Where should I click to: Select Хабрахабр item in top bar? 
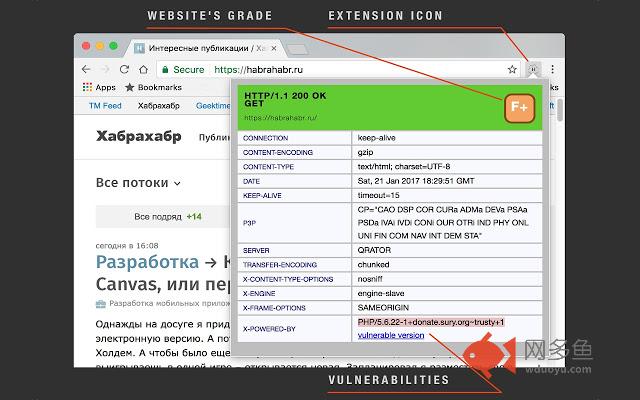tap(158, 106)
